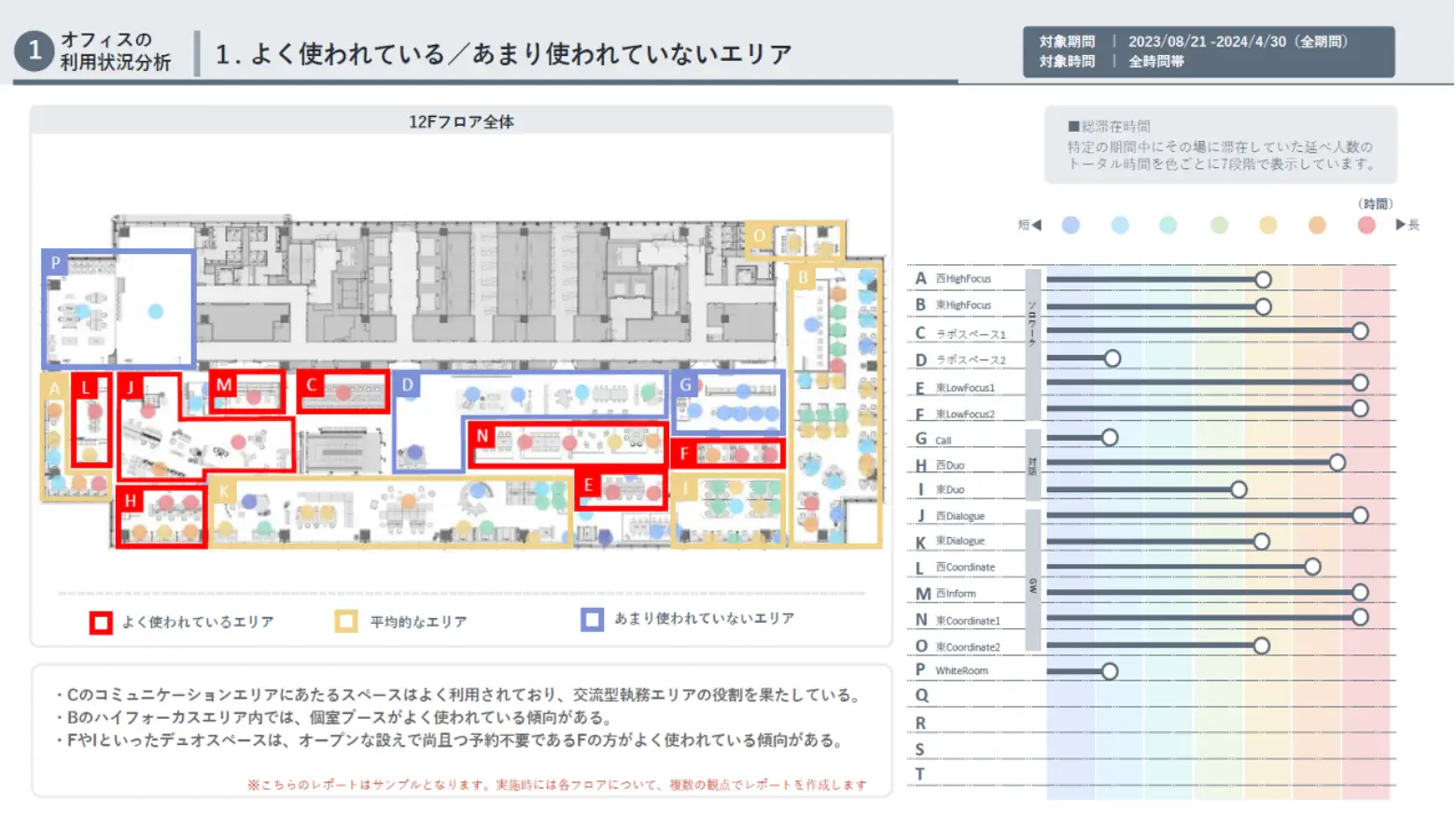Click the slider handle for row P WhiteRoom
The height and width of the screenshot is (816, 1456).
click(x=1109, y=671)
